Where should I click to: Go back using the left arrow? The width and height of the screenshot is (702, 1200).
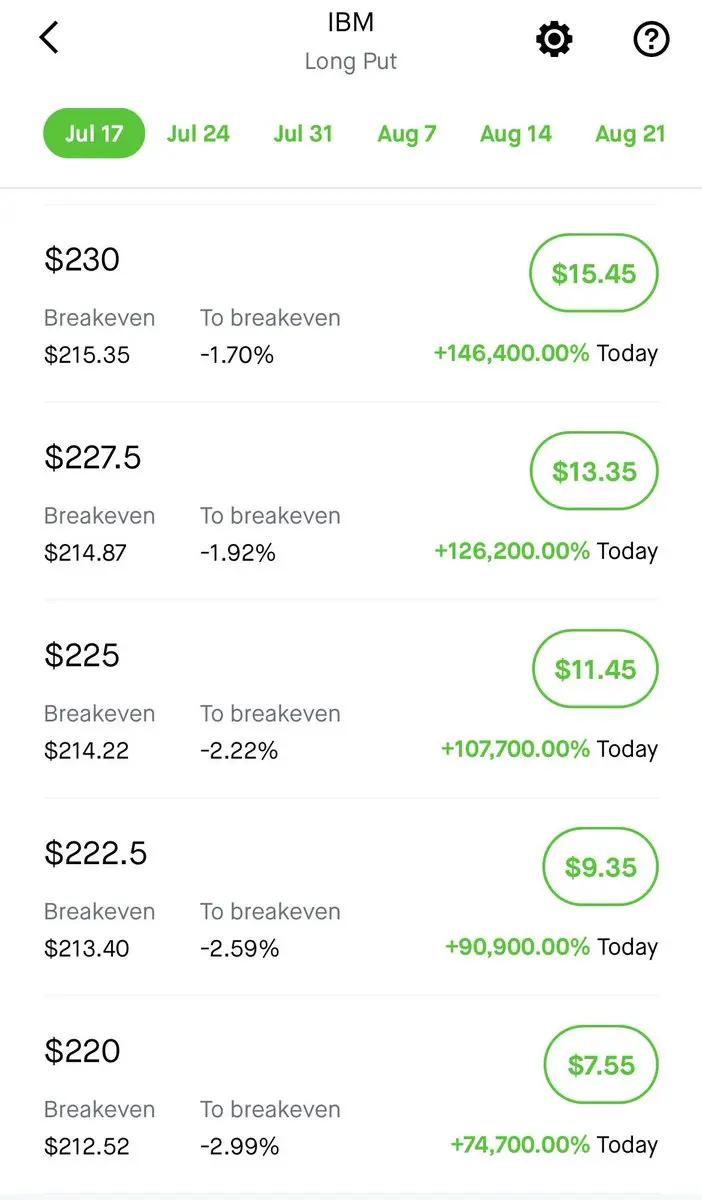tap(49, 38)
